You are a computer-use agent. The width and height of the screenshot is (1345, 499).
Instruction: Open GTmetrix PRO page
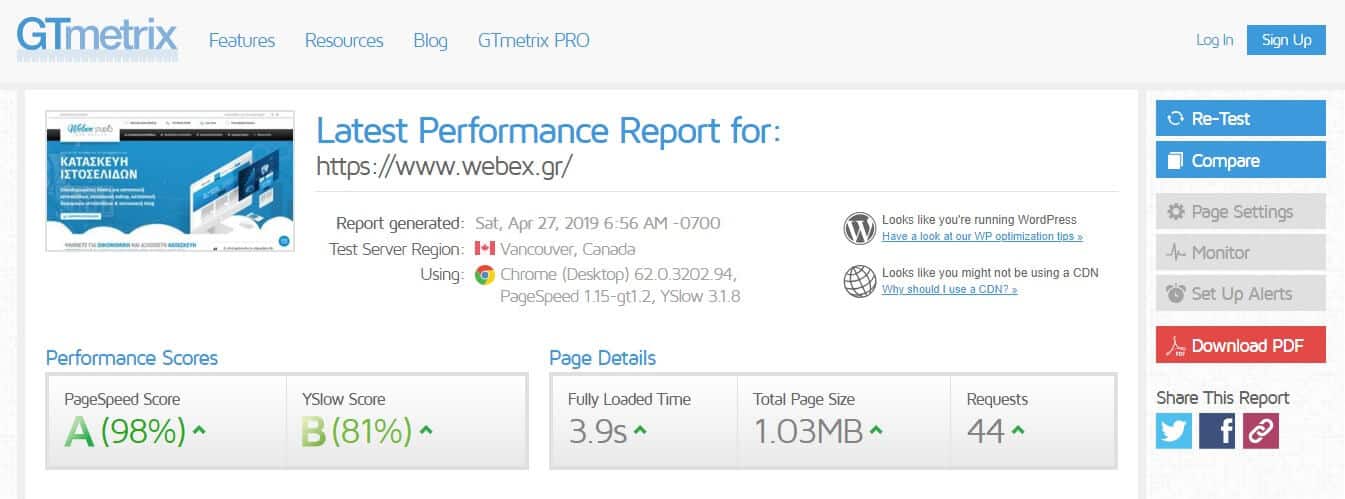pyautogui.click(x=534, y=41)
